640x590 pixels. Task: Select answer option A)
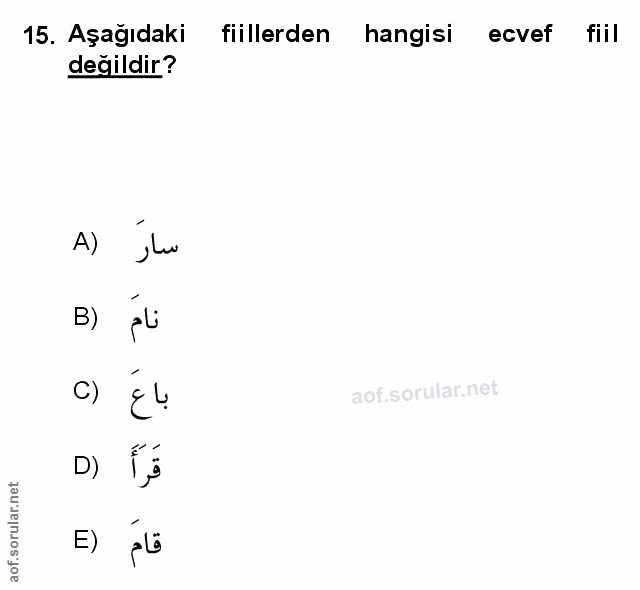pyautogui.click(x=86, y=242)
